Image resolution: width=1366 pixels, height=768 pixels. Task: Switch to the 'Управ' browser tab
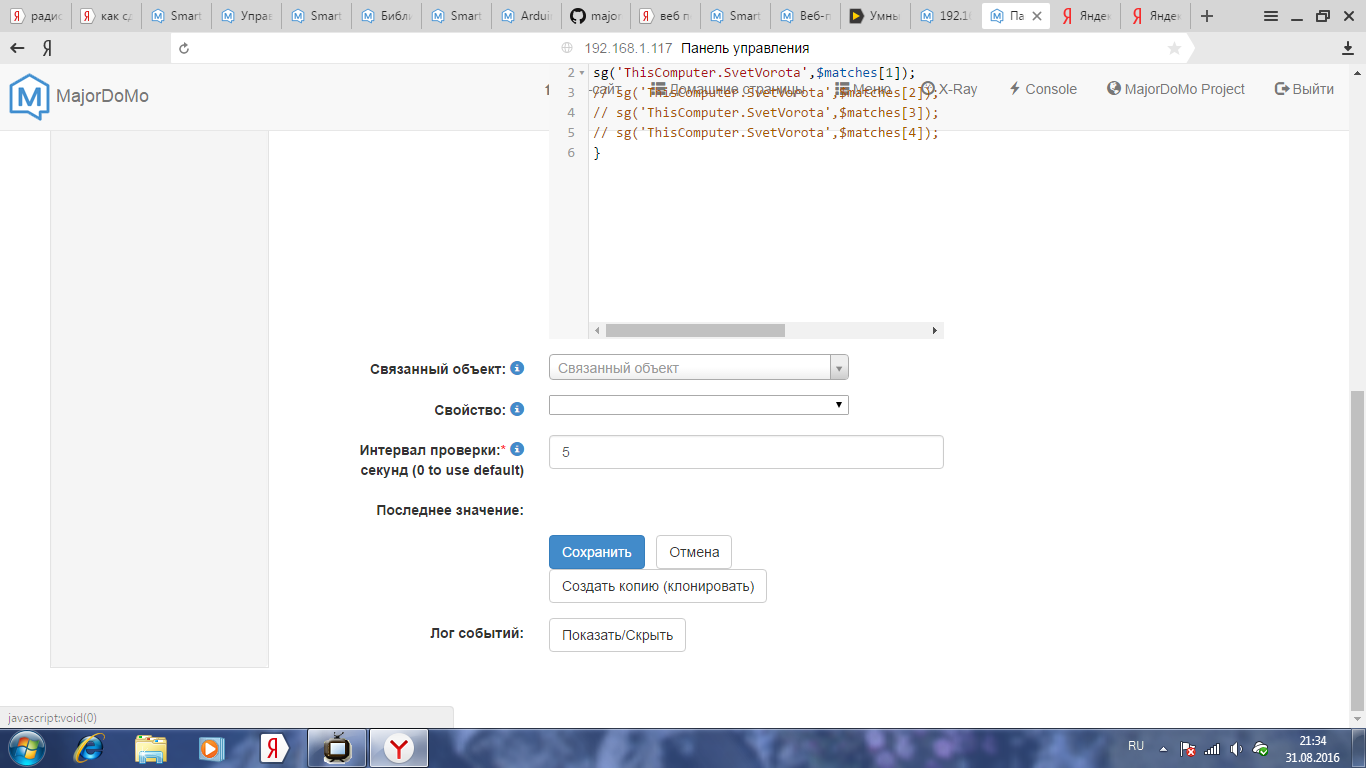point(245,16)
